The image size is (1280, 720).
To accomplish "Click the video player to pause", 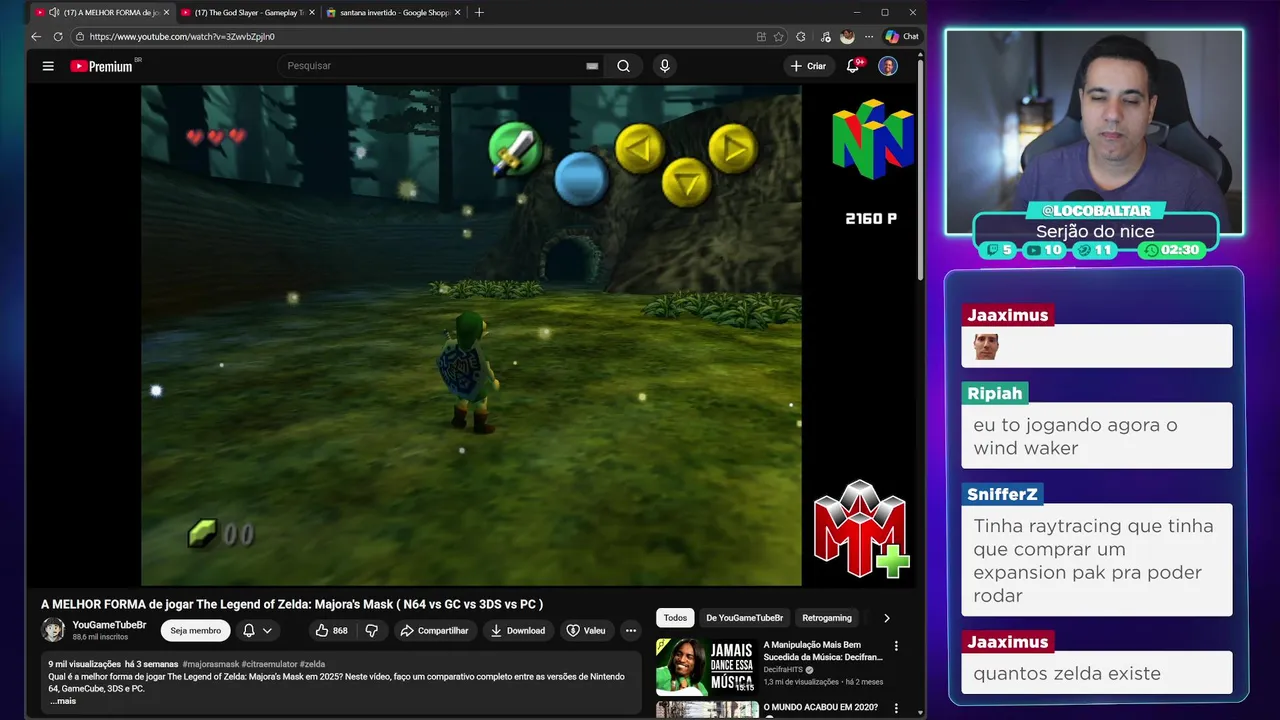I will [x=471, y=335].
